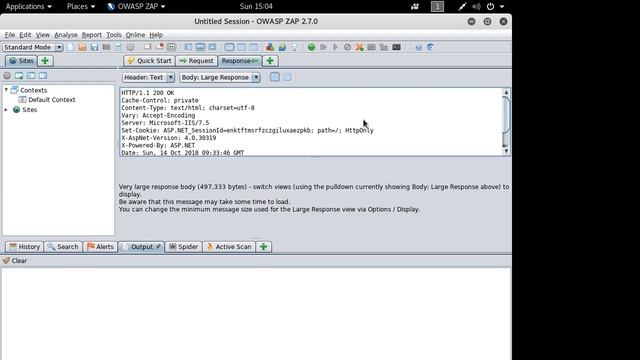Click green plus next to Active Scan tab

[x=264, y=247]
